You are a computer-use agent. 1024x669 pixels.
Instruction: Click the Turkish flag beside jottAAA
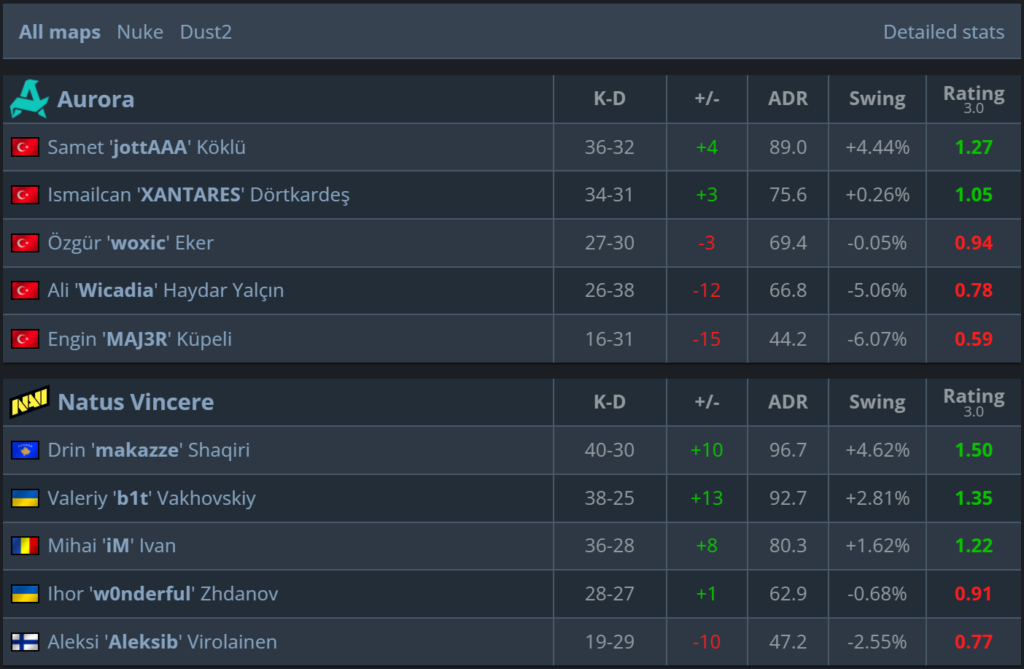(x=24, y=147)
